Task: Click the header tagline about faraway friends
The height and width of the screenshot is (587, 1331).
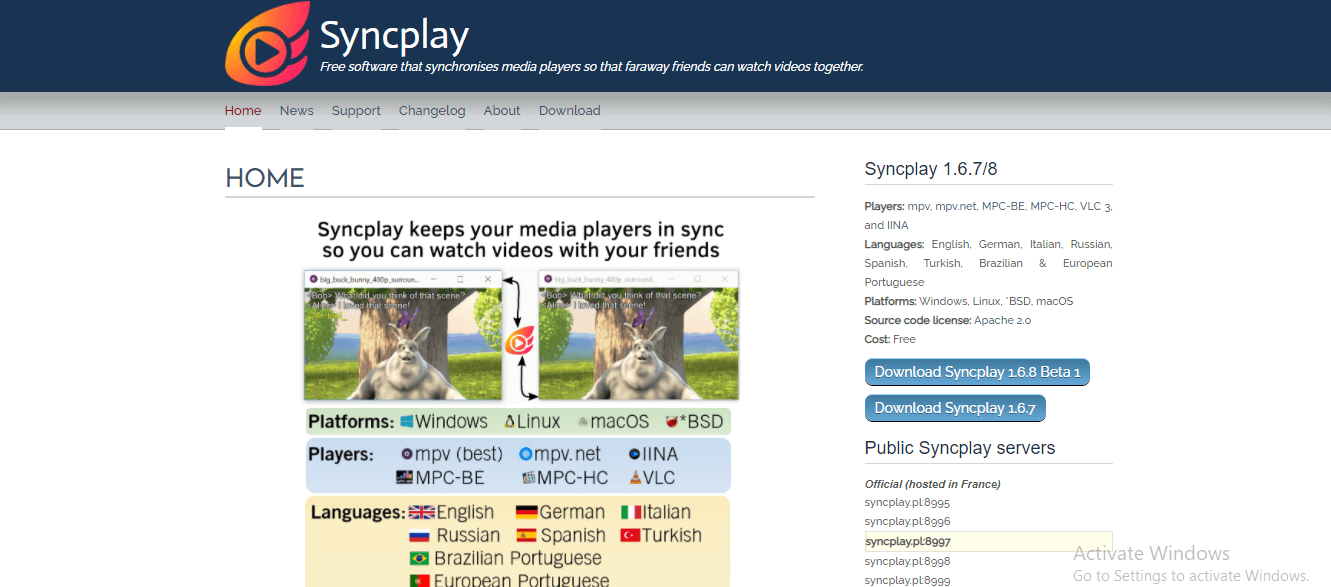Action: (x=591, y=67)
